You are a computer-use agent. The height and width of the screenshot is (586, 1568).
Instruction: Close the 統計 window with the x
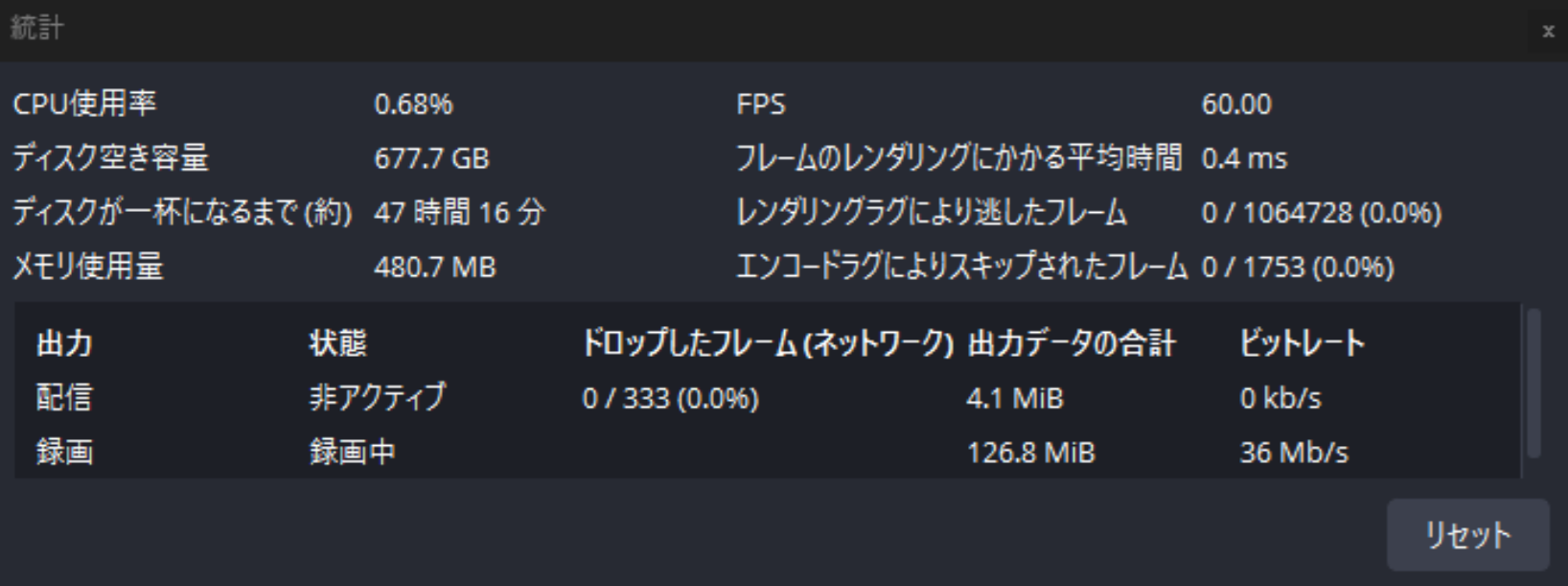pos(1548,32)
